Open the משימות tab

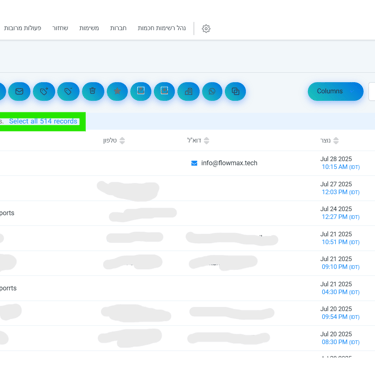[x=89, y=28]
